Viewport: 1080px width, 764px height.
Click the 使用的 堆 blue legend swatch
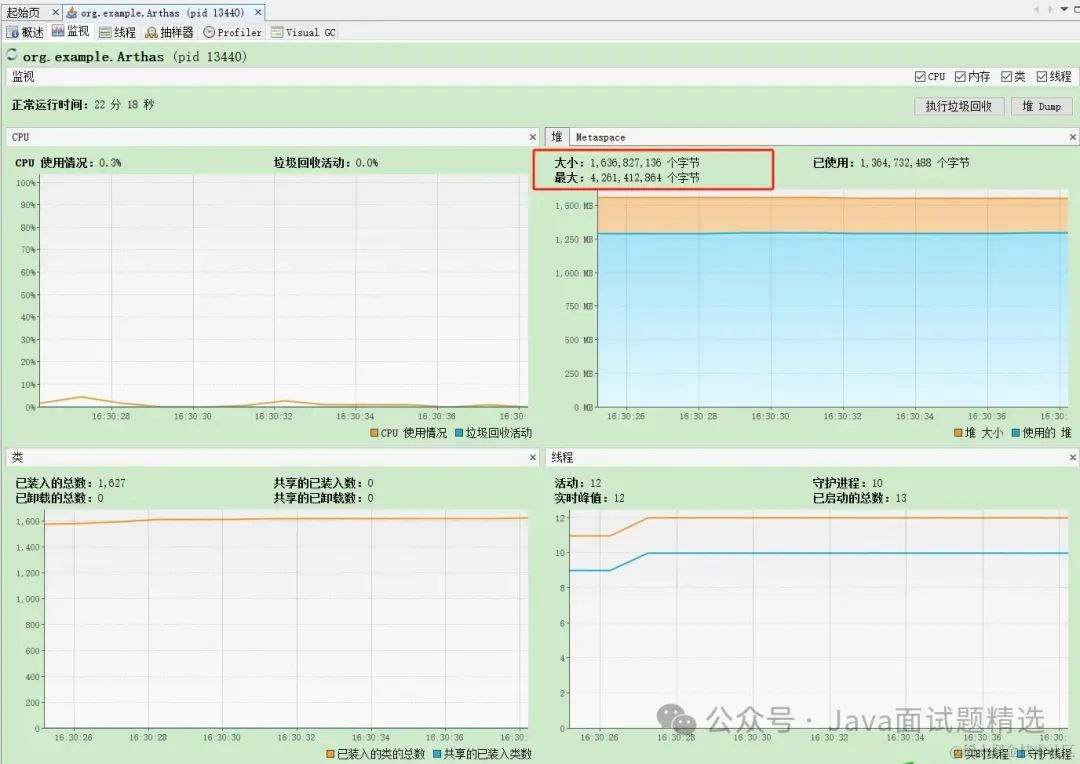1016,433
